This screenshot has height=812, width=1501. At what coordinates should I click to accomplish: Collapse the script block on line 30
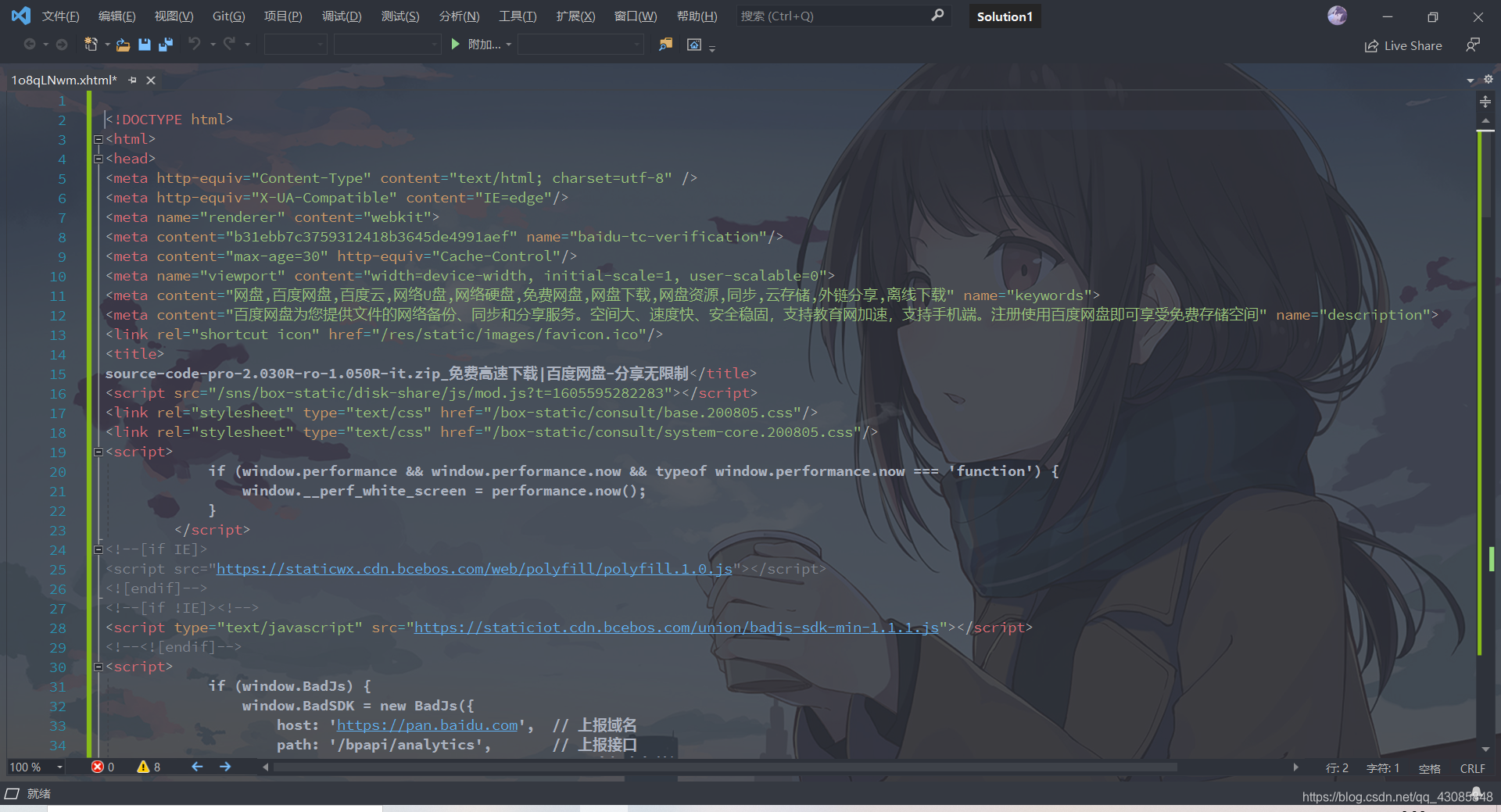(99, 667)
